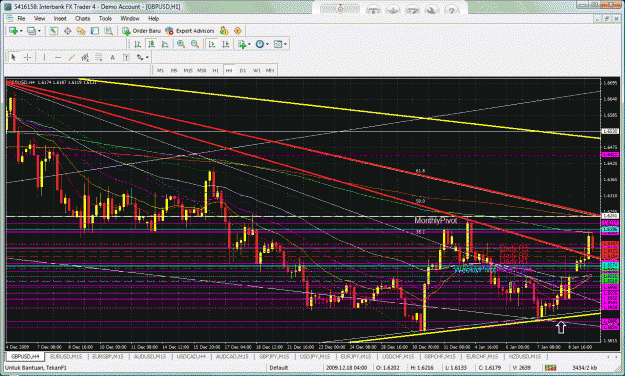Select the Text (A) tool

112,57
